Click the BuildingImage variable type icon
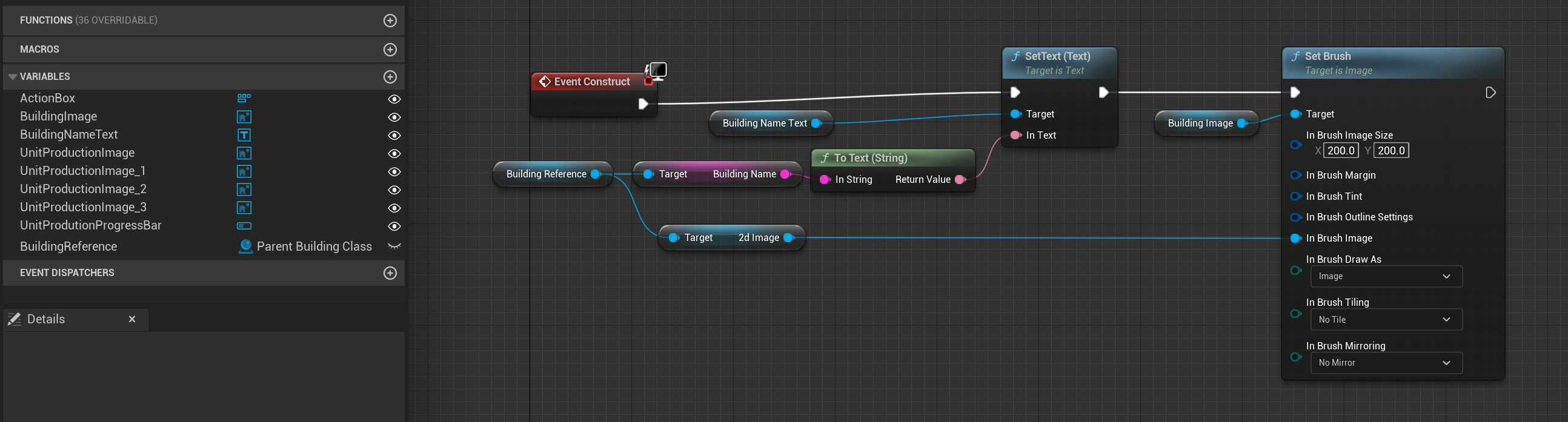 click(244, 117)
